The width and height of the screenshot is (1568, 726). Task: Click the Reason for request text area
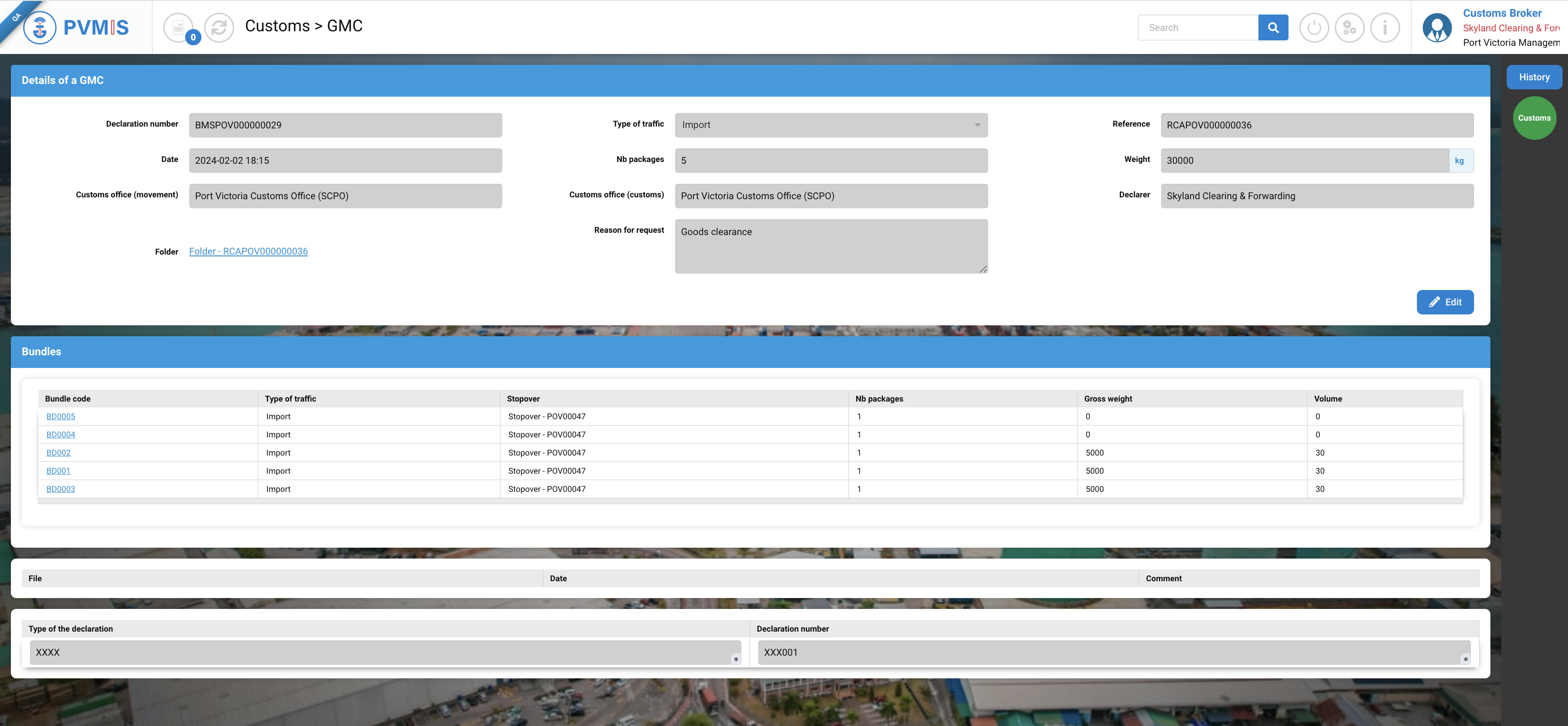pos(831,246)
